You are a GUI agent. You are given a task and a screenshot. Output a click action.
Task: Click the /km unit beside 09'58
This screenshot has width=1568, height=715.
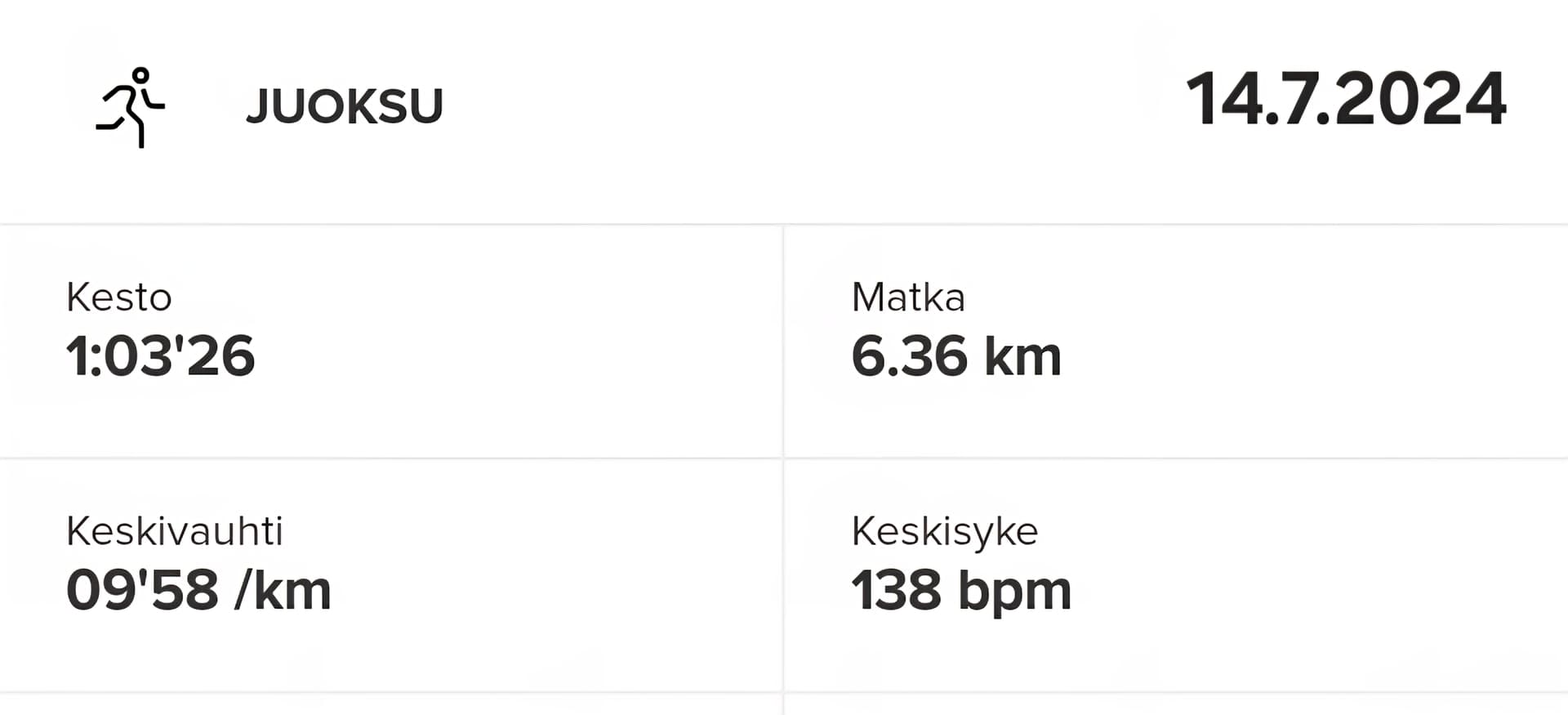pyautogui.click(x=283, y=590)
